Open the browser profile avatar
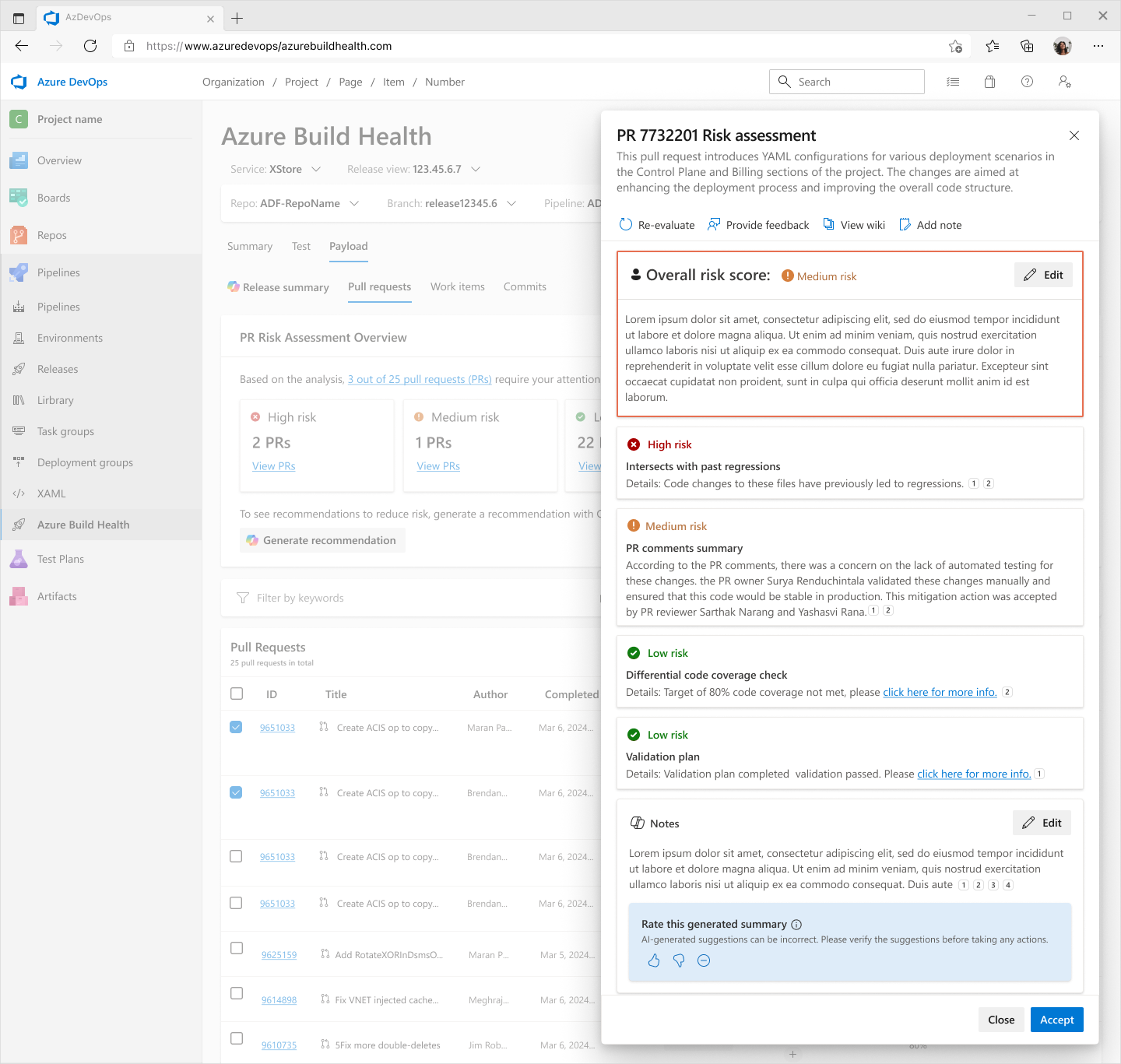 [1063, 46]
